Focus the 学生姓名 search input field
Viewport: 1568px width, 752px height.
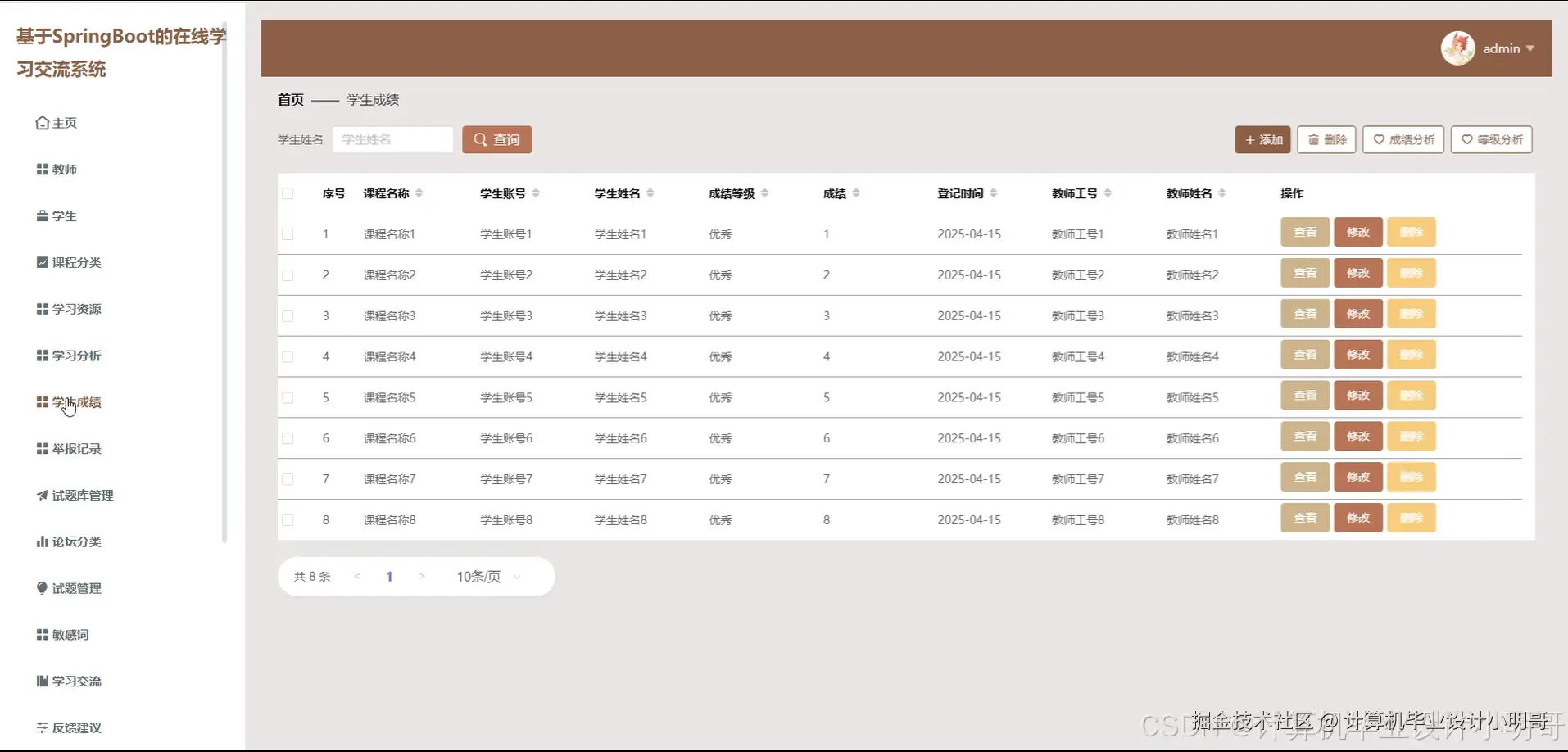click(392, 139)
